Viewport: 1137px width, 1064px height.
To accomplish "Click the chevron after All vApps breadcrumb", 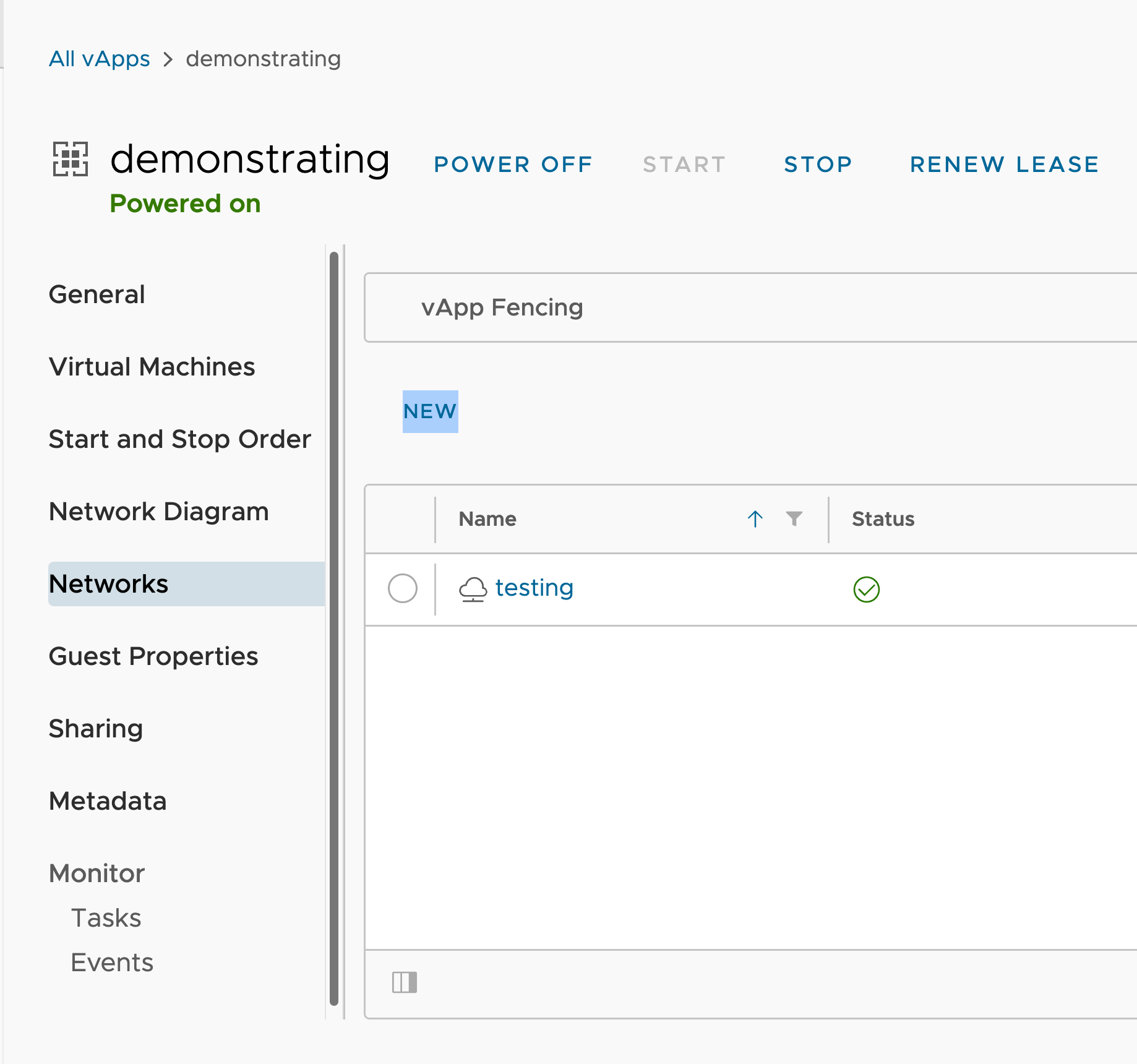I will click(x=167, y=58).
